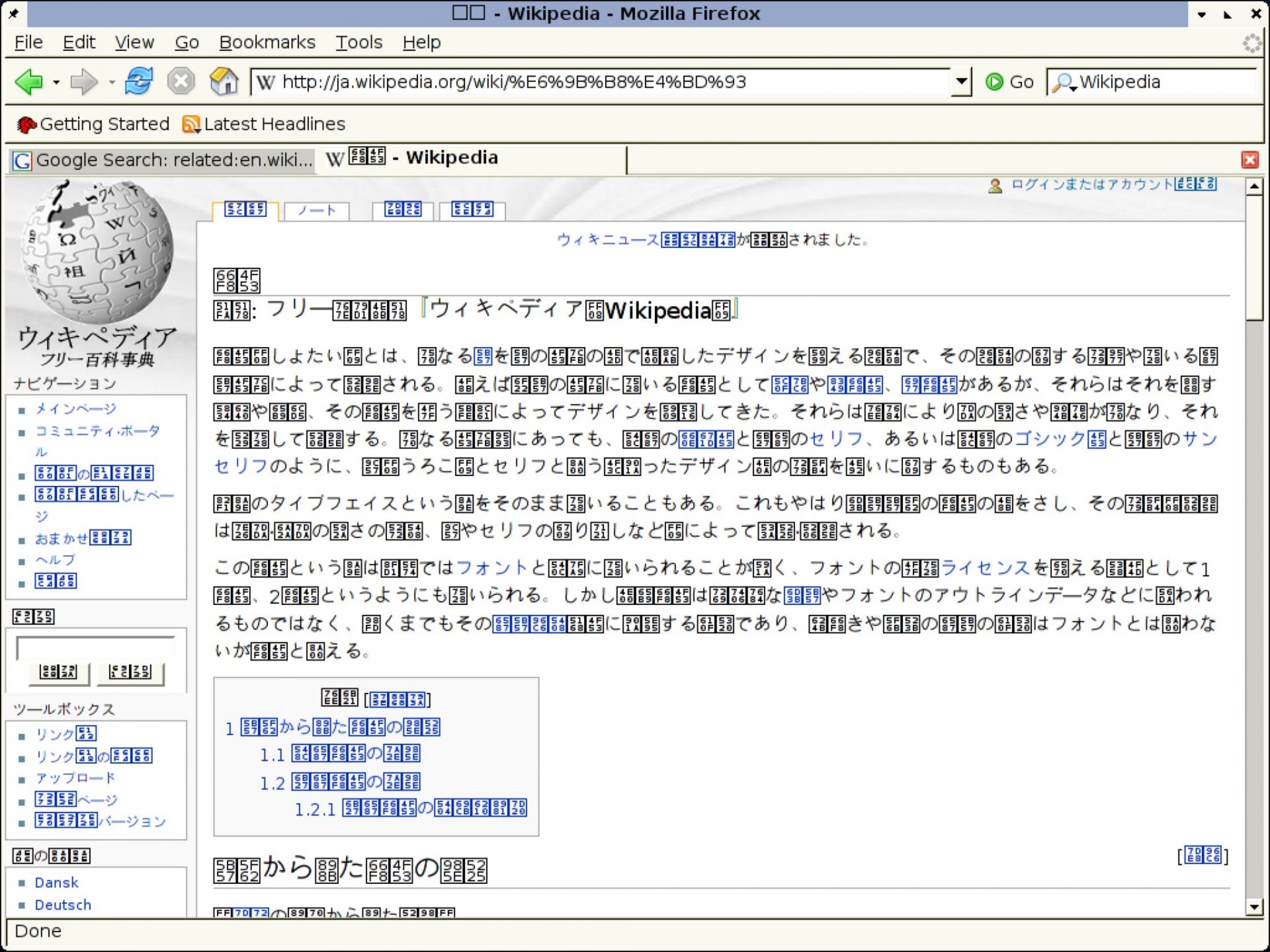Close the current tab with the red X
The height and width of the screenshot is (952, 1270).
point(1249,160)
